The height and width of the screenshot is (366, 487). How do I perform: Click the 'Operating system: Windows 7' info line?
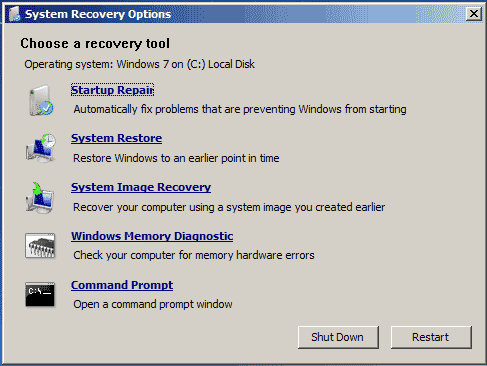pos(139,64)
